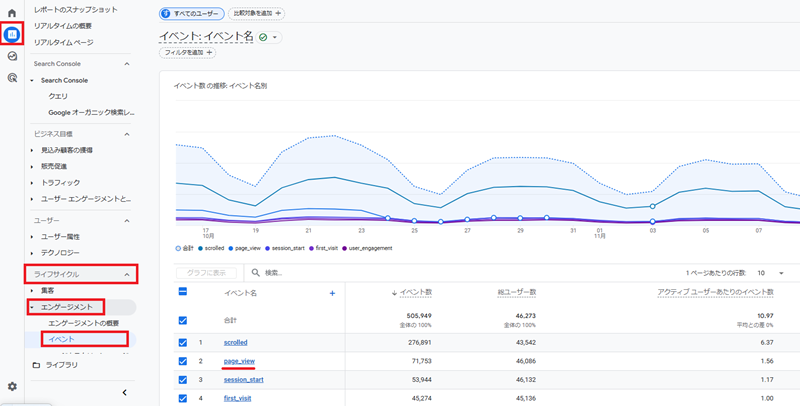Collapse the ユーザー section chevron
The image size is (800, 406).
[x=127, y=221]
